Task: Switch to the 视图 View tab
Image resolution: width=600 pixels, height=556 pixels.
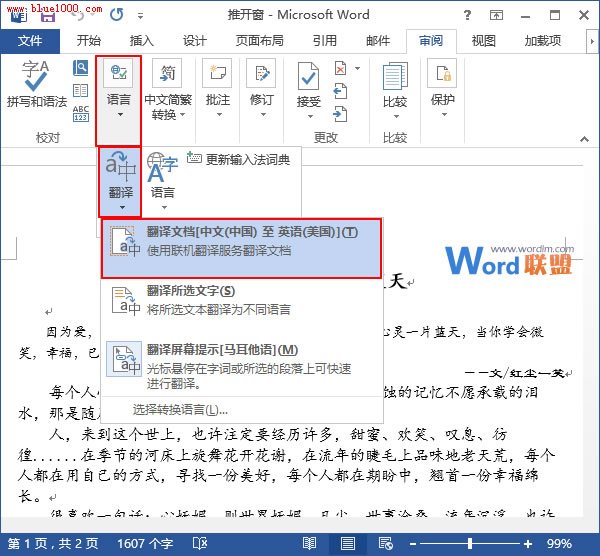Action: pyautogui.click(x=483, y=41)
